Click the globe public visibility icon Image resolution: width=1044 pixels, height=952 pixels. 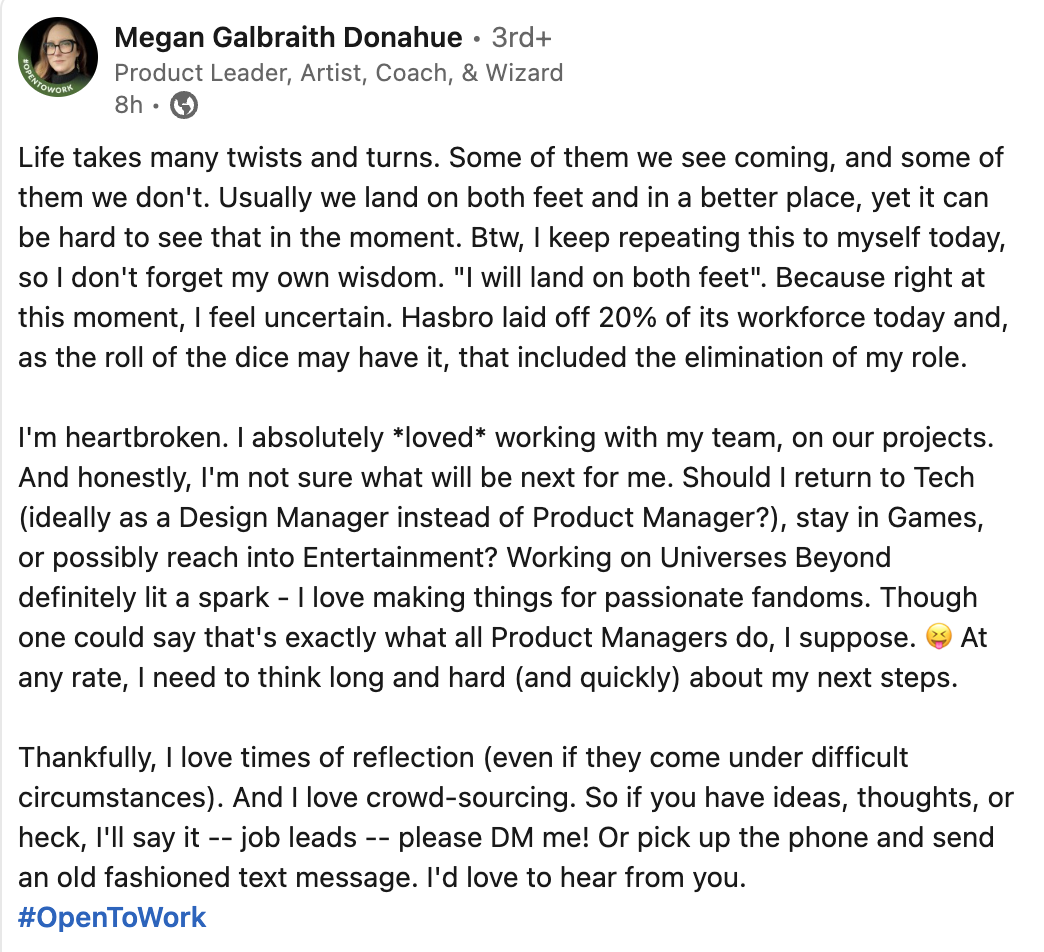[184, 105]
